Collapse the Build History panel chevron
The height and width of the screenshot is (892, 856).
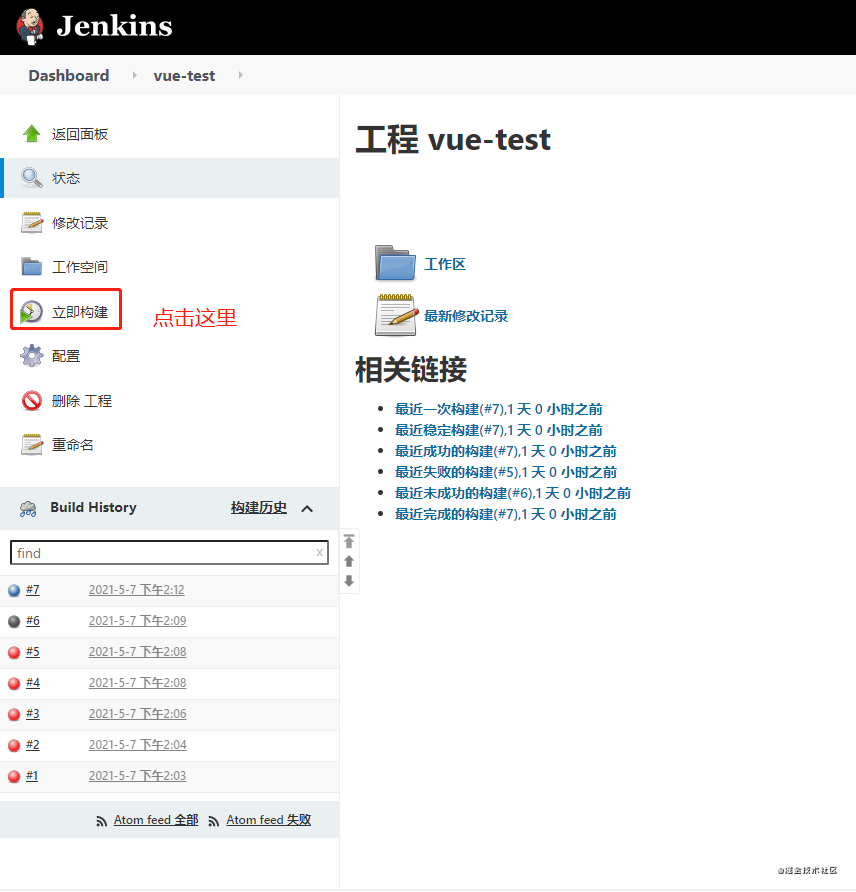click(307, 509)
